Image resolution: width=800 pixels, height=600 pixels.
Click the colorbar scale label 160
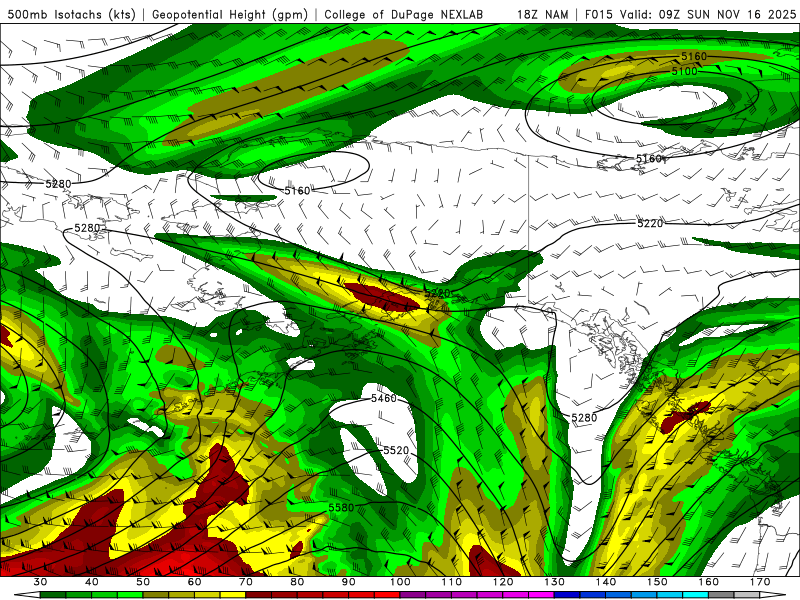(x=708, y=582)
